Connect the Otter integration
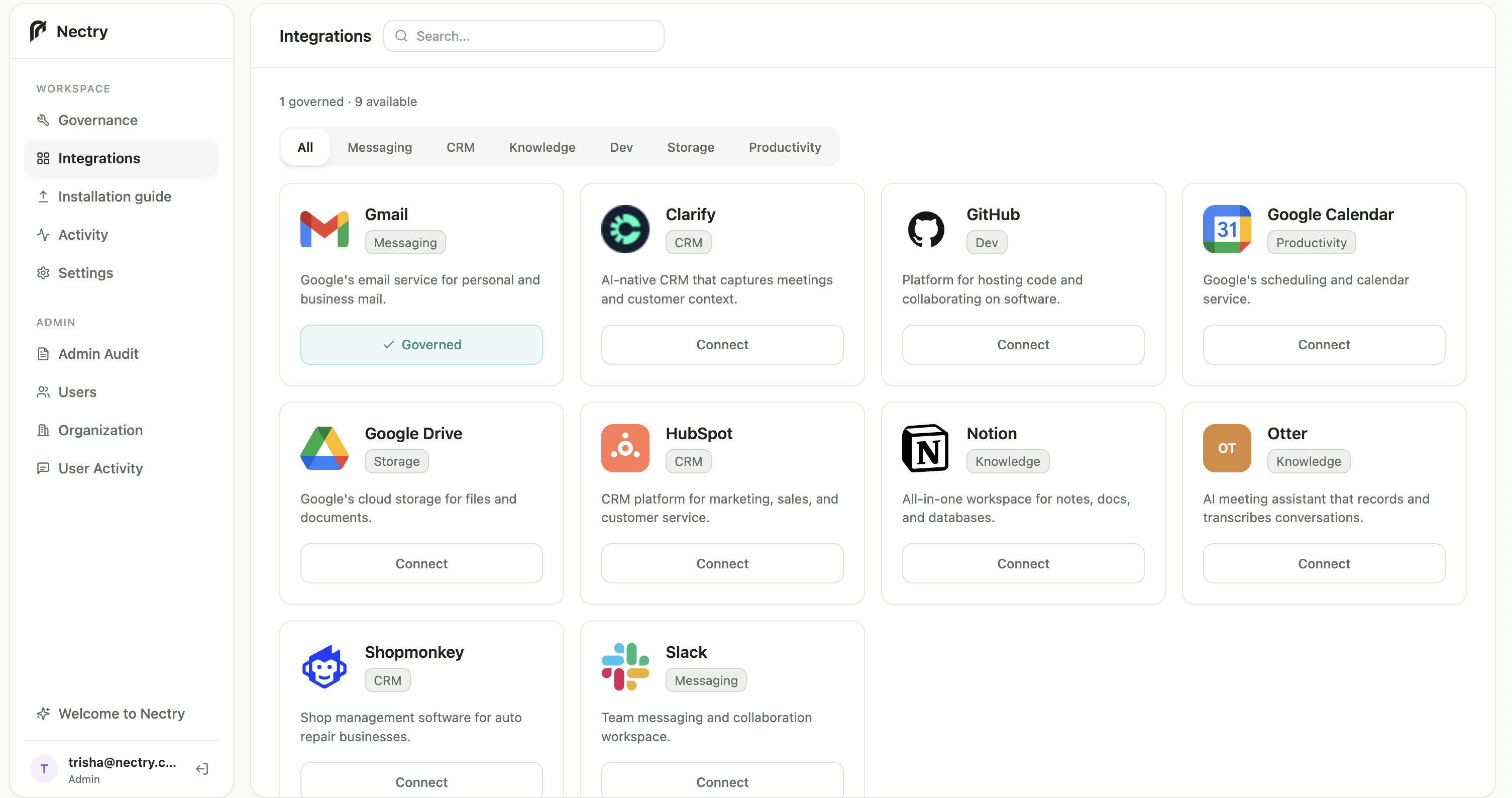Image resolution: width=1512 pixels, height=798 pixels. [x=1324, y=563]
